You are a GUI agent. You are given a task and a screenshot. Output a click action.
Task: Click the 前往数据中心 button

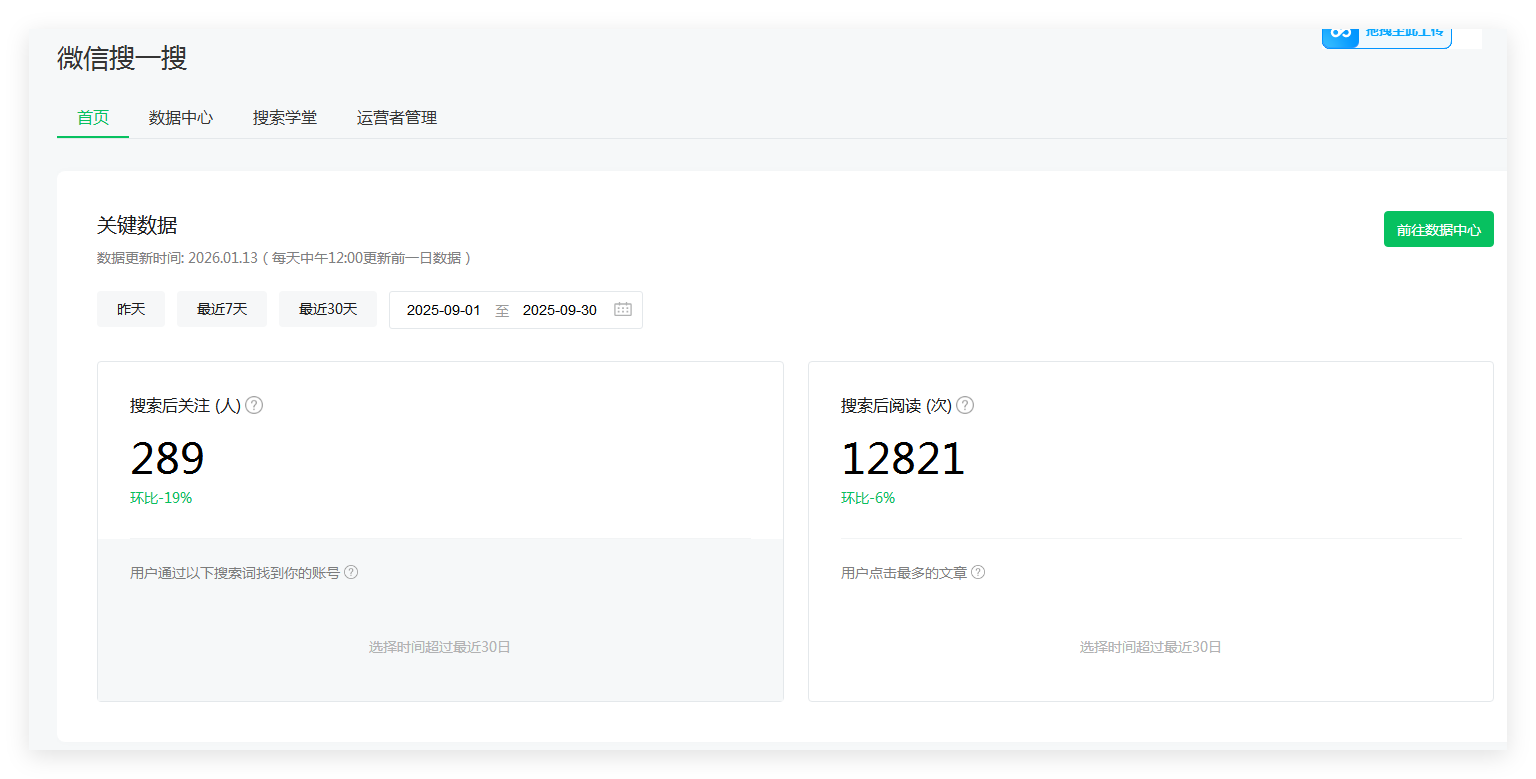1438,229
